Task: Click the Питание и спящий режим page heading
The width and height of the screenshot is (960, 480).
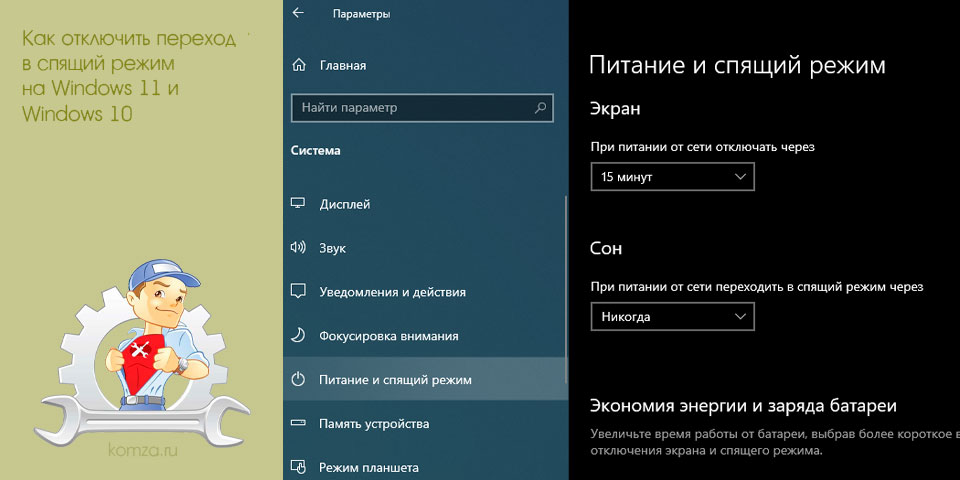Action: tap(737, 65)
